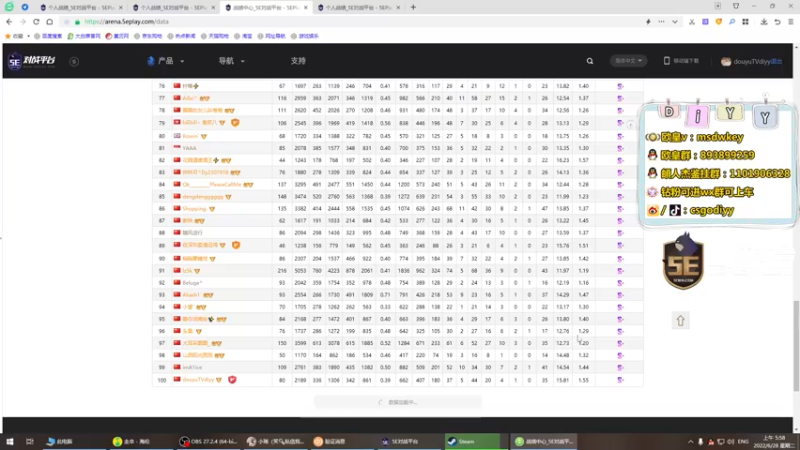Open player dengdengggggg in row 85
800x450 pixels.
pos(203,196)
